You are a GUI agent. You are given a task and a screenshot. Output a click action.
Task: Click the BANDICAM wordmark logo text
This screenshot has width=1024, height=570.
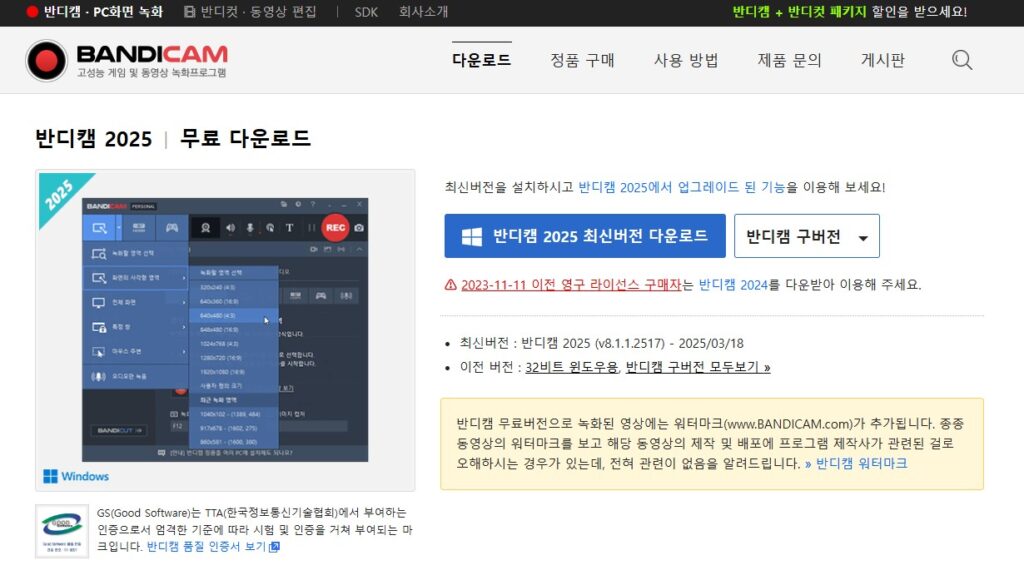coord(152,54)
